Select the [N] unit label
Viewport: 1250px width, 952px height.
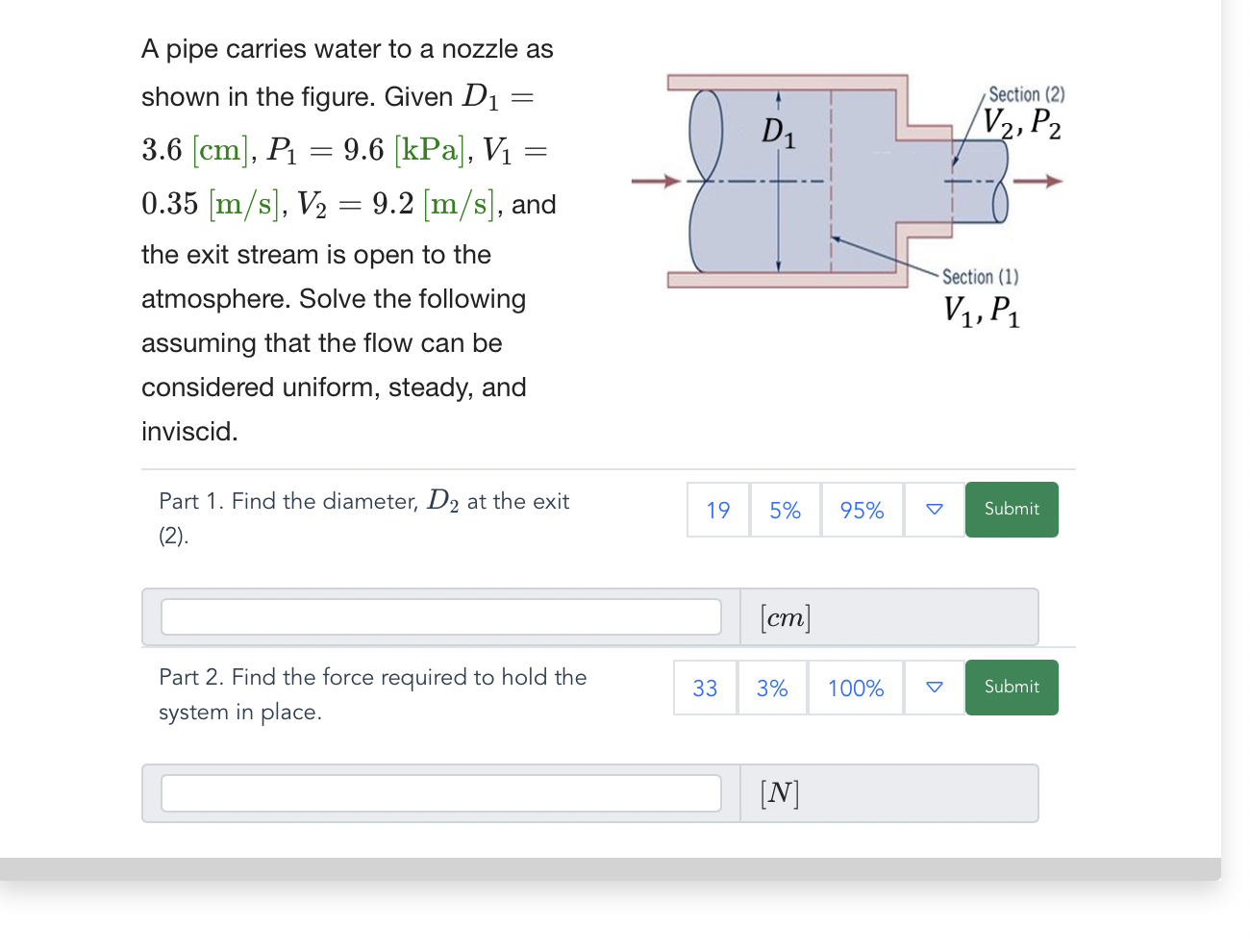coord(779,792)
